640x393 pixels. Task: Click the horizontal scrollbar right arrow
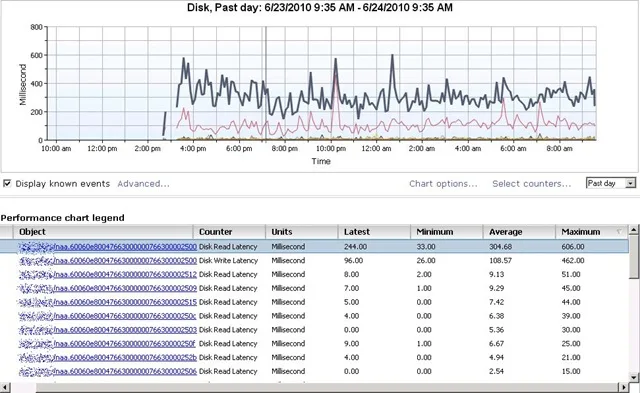[x=623, y=387]
